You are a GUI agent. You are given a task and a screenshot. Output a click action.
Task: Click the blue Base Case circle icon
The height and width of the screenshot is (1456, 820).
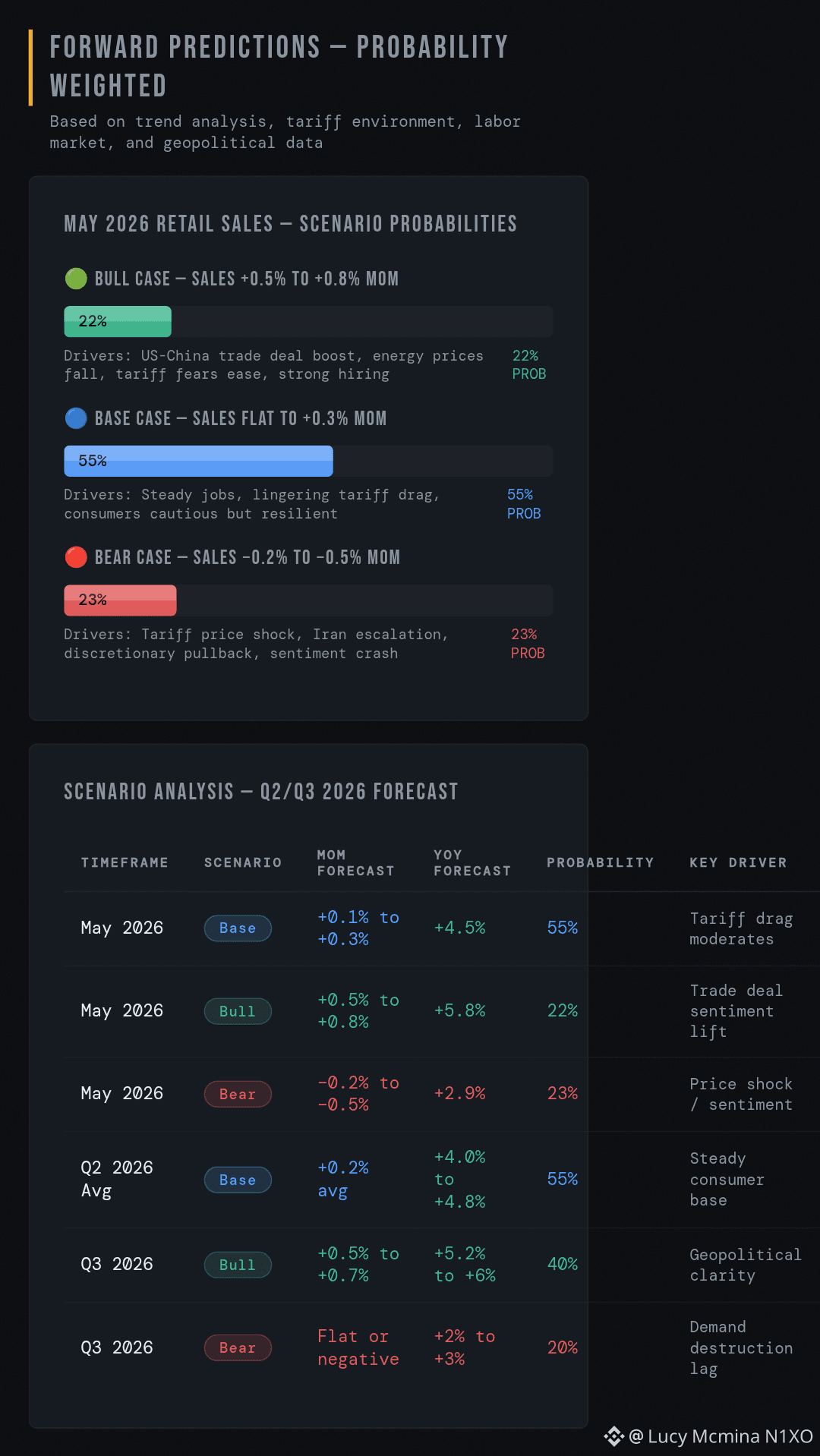[76, 418]
